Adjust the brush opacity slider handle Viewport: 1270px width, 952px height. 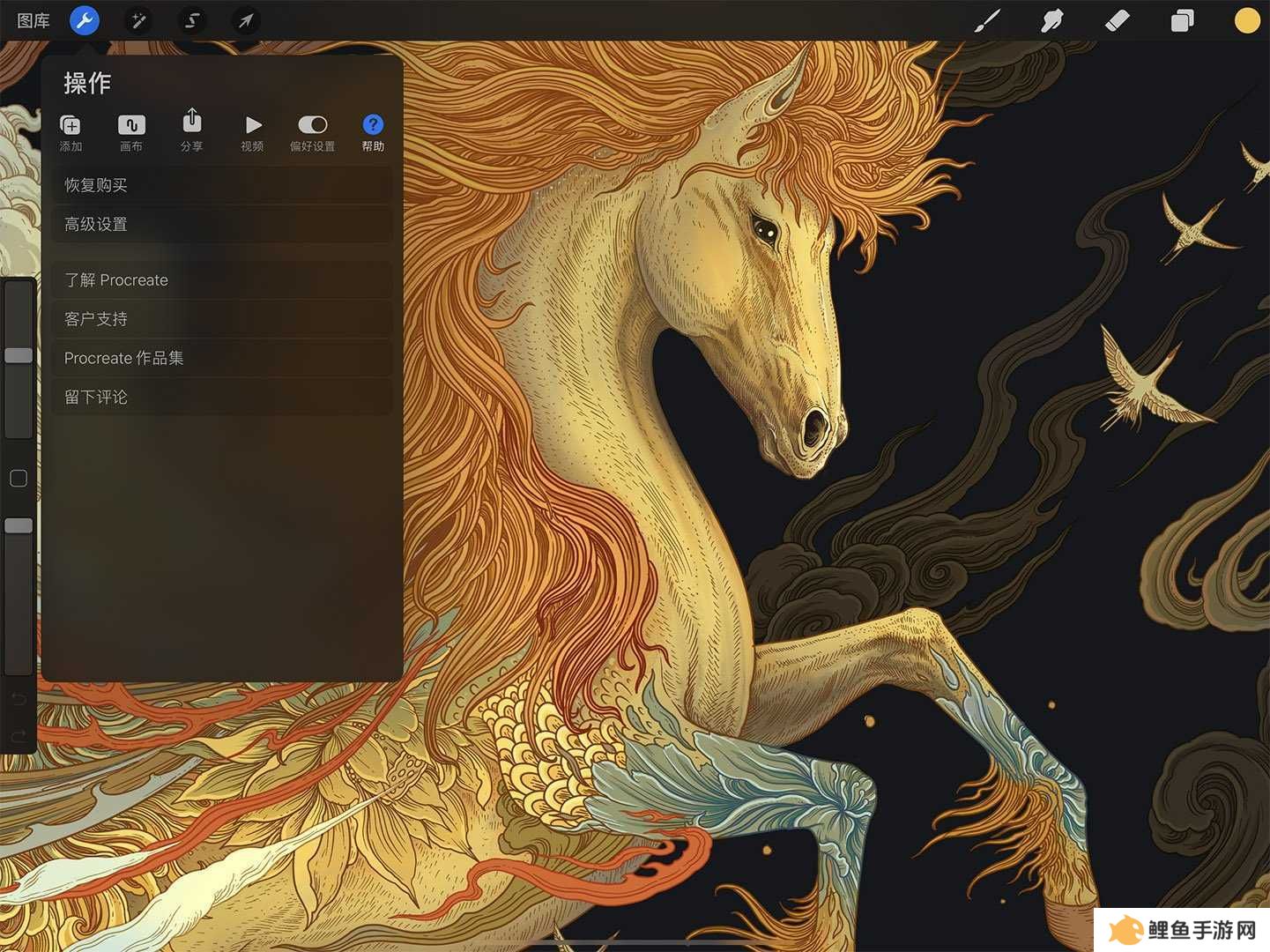click(x=19, y=525)
